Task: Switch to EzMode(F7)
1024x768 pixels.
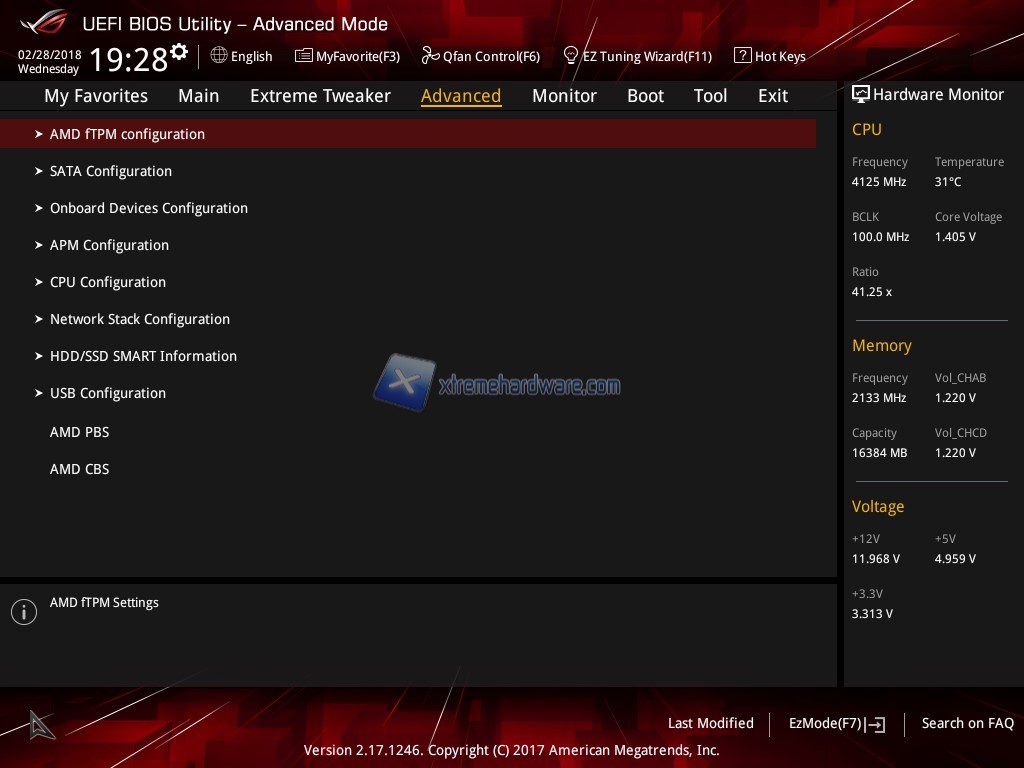Action: (836, 724)
